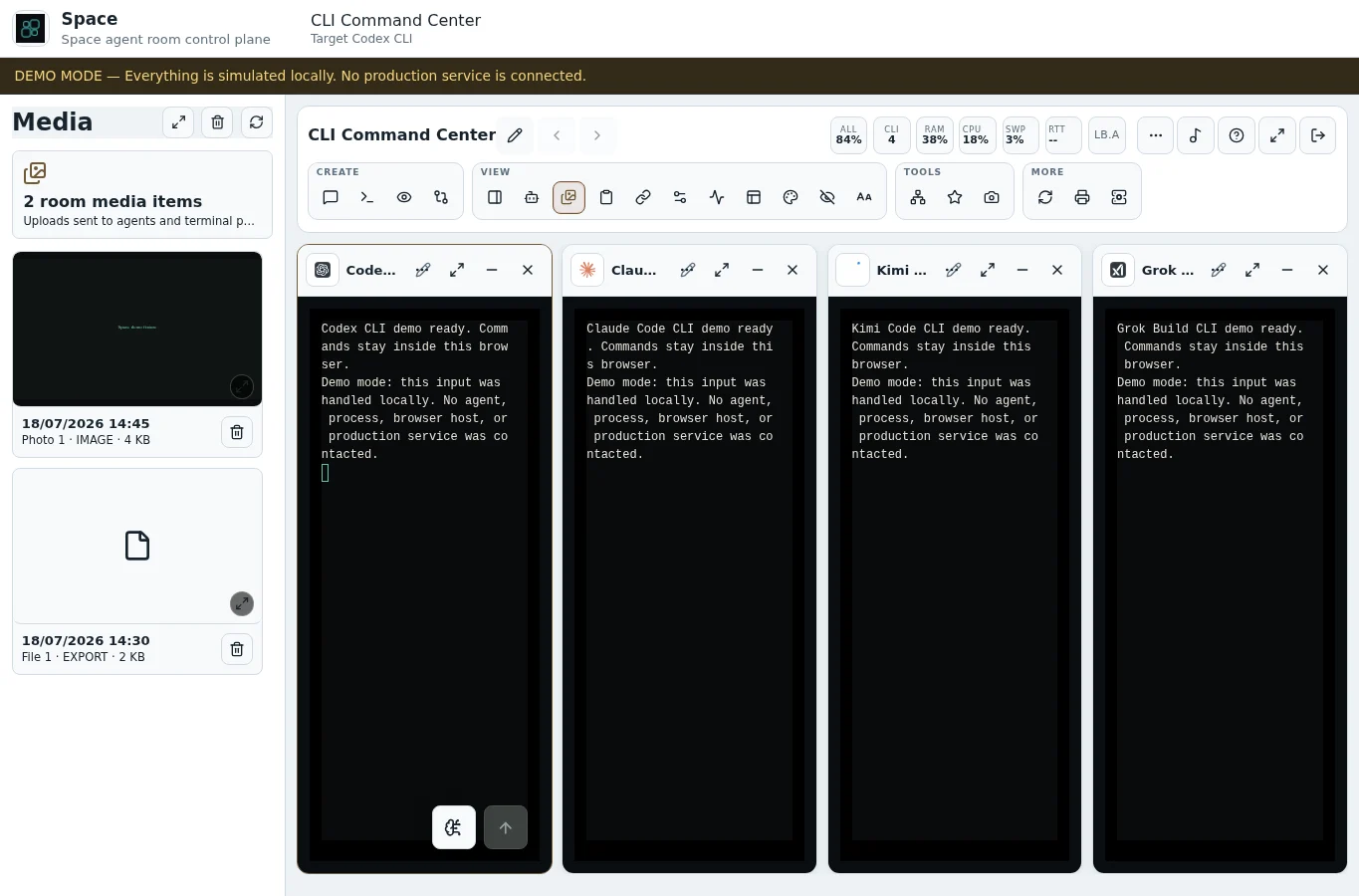Viewport: 1359px width, 896px height.
Task: Create a new chat message
Action: [331, 197]
